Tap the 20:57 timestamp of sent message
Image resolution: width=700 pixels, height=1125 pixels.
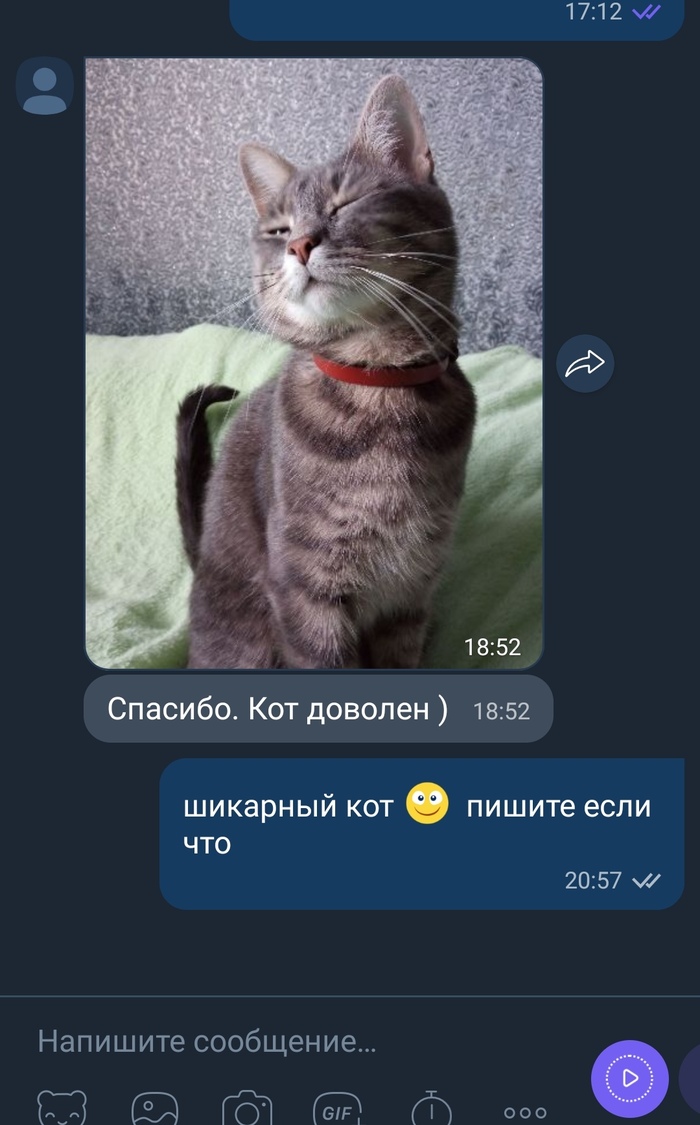[x=593, y=880]
